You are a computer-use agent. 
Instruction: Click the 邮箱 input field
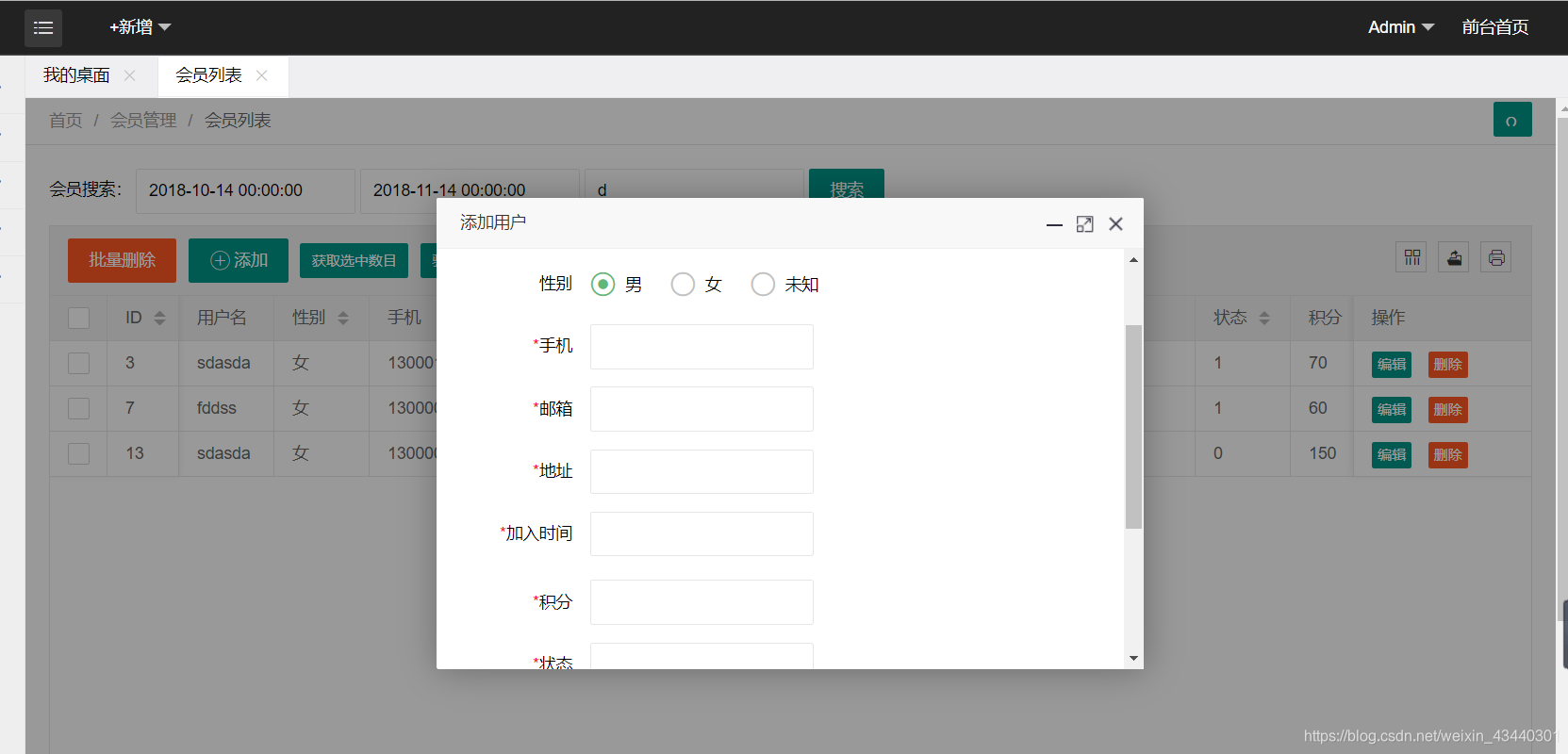(701, 409)
